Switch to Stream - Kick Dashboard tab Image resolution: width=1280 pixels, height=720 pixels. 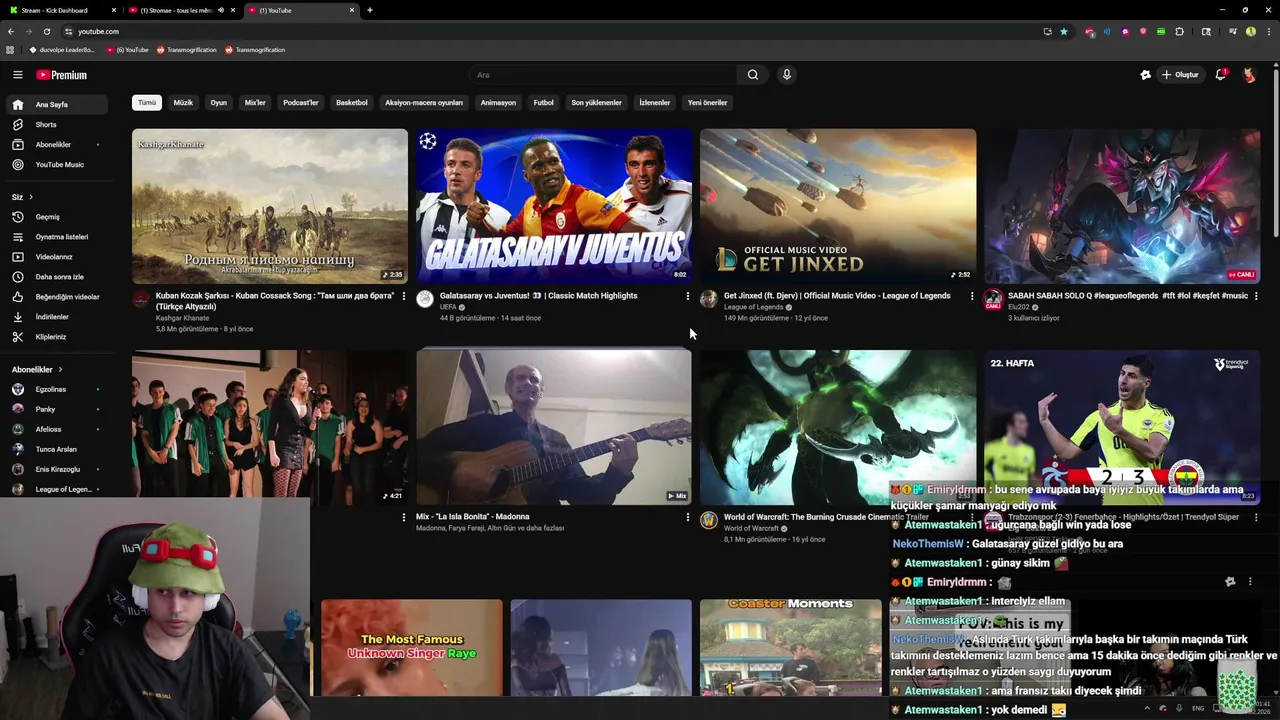pyautogui.click(x=60, y=10)
